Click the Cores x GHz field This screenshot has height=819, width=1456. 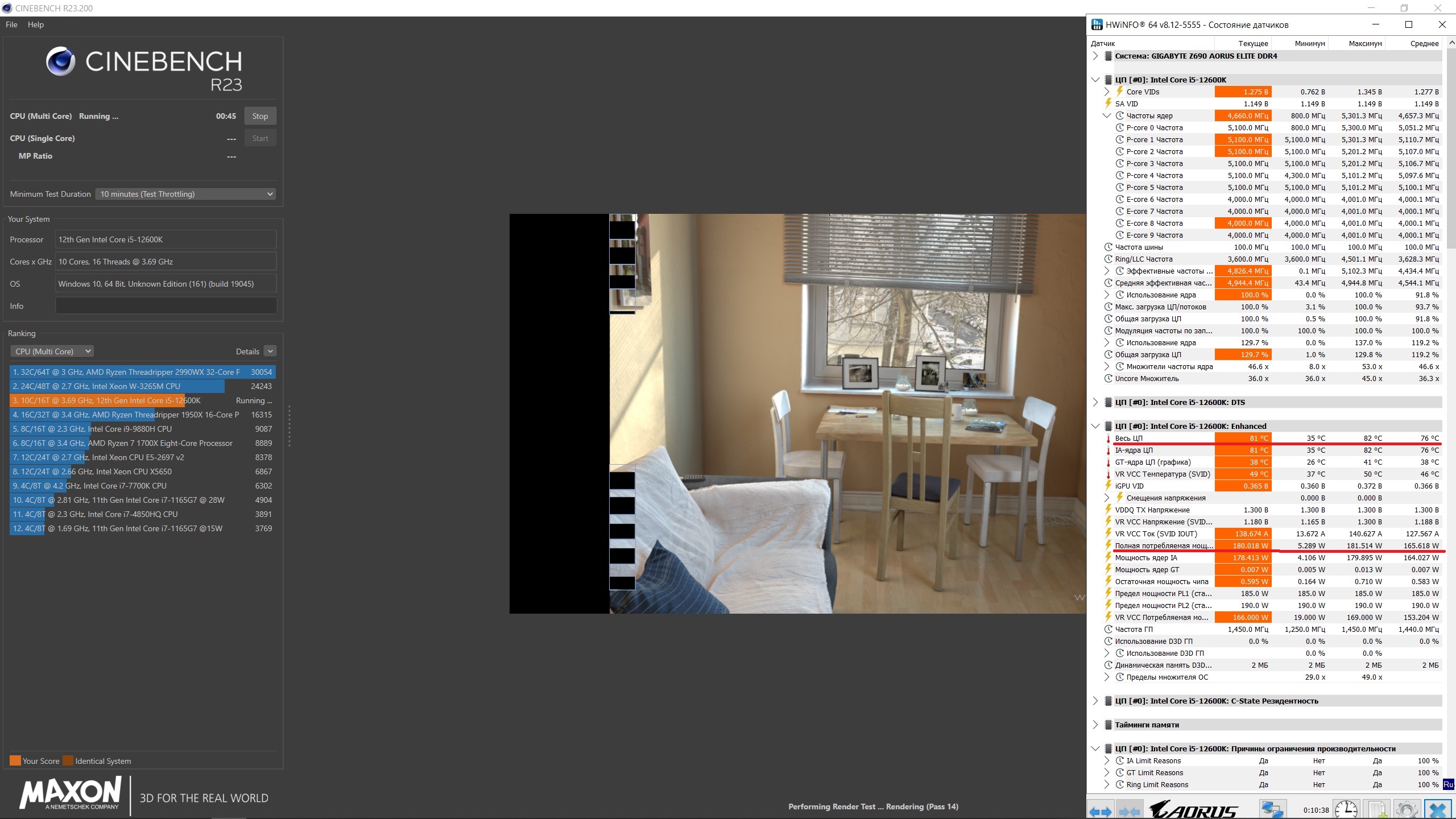pos(166,262)
